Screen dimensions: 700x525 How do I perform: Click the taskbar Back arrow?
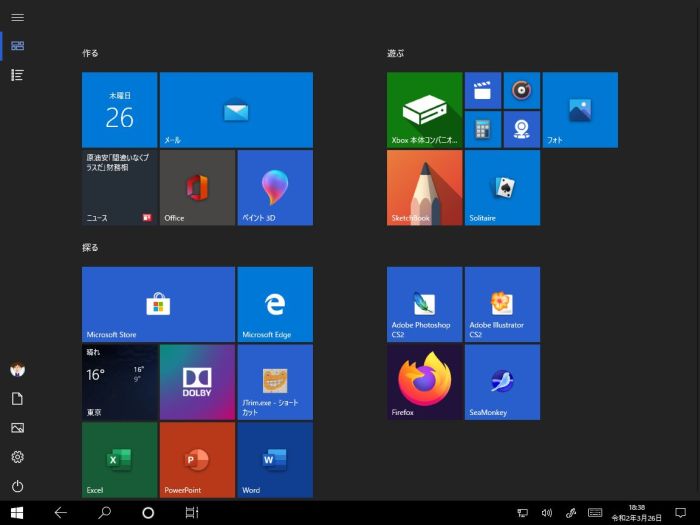coord(60,513)
